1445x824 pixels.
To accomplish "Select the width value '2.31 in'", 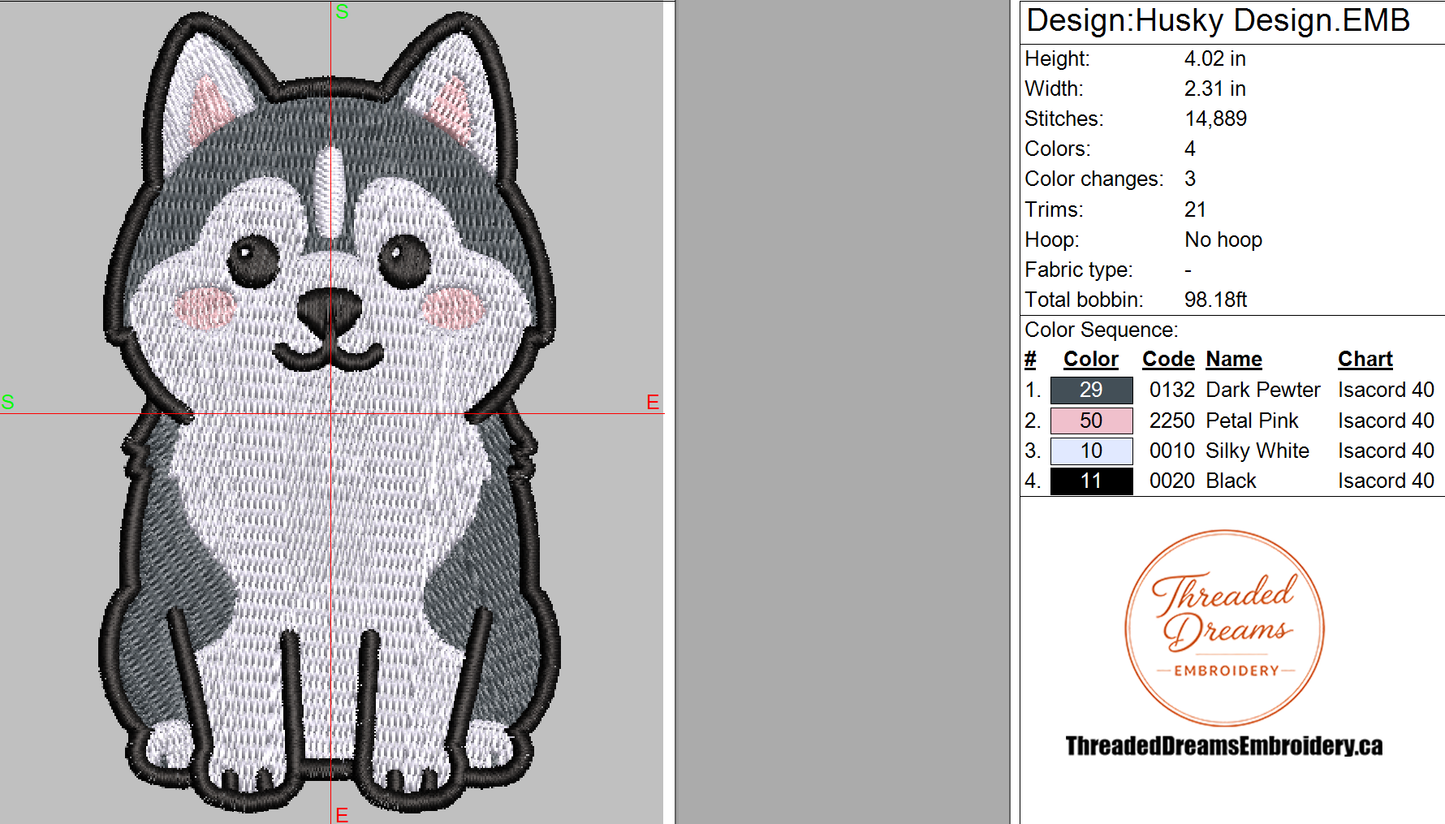I will [1215, 89].
